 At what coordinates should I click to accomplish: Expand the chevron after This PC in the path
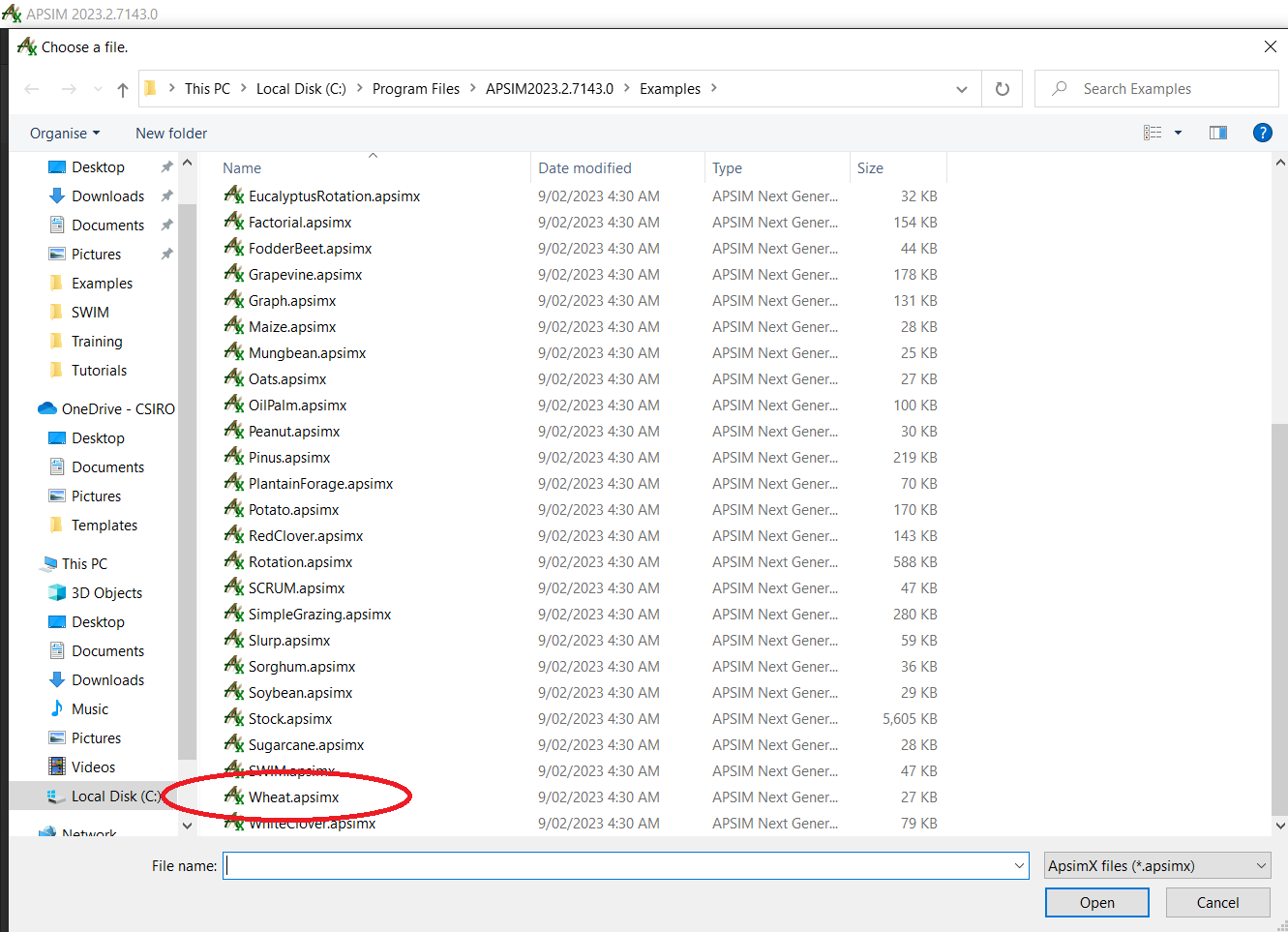[244, 88]
